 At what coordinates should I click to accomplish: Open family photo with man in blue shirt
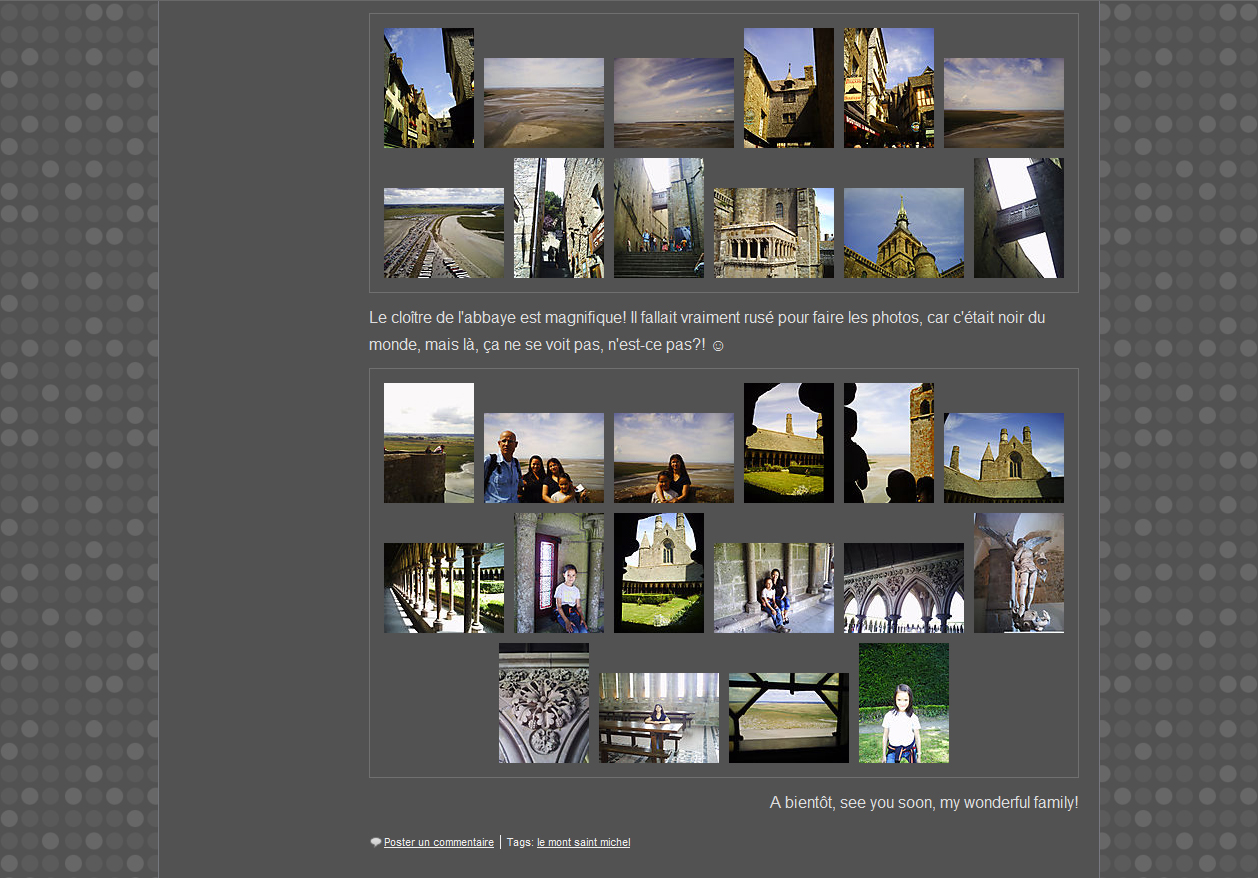543,458
